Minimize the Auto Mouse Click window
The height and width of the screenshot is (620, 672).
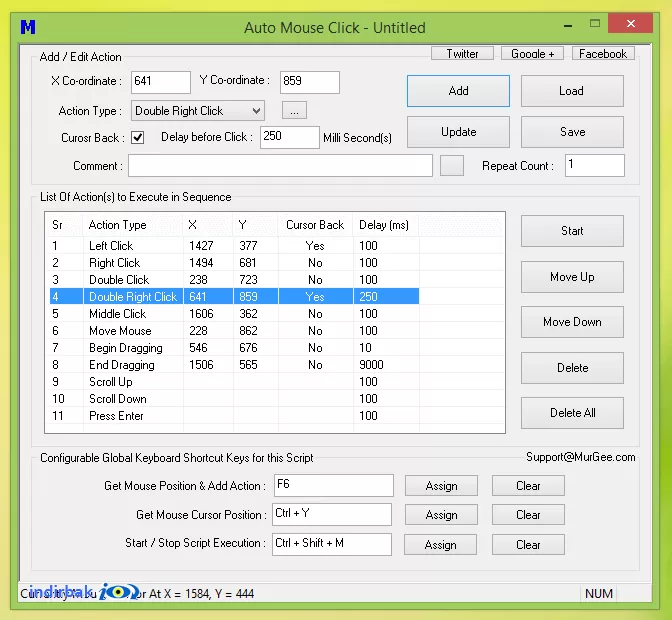(x=568, y=25)
